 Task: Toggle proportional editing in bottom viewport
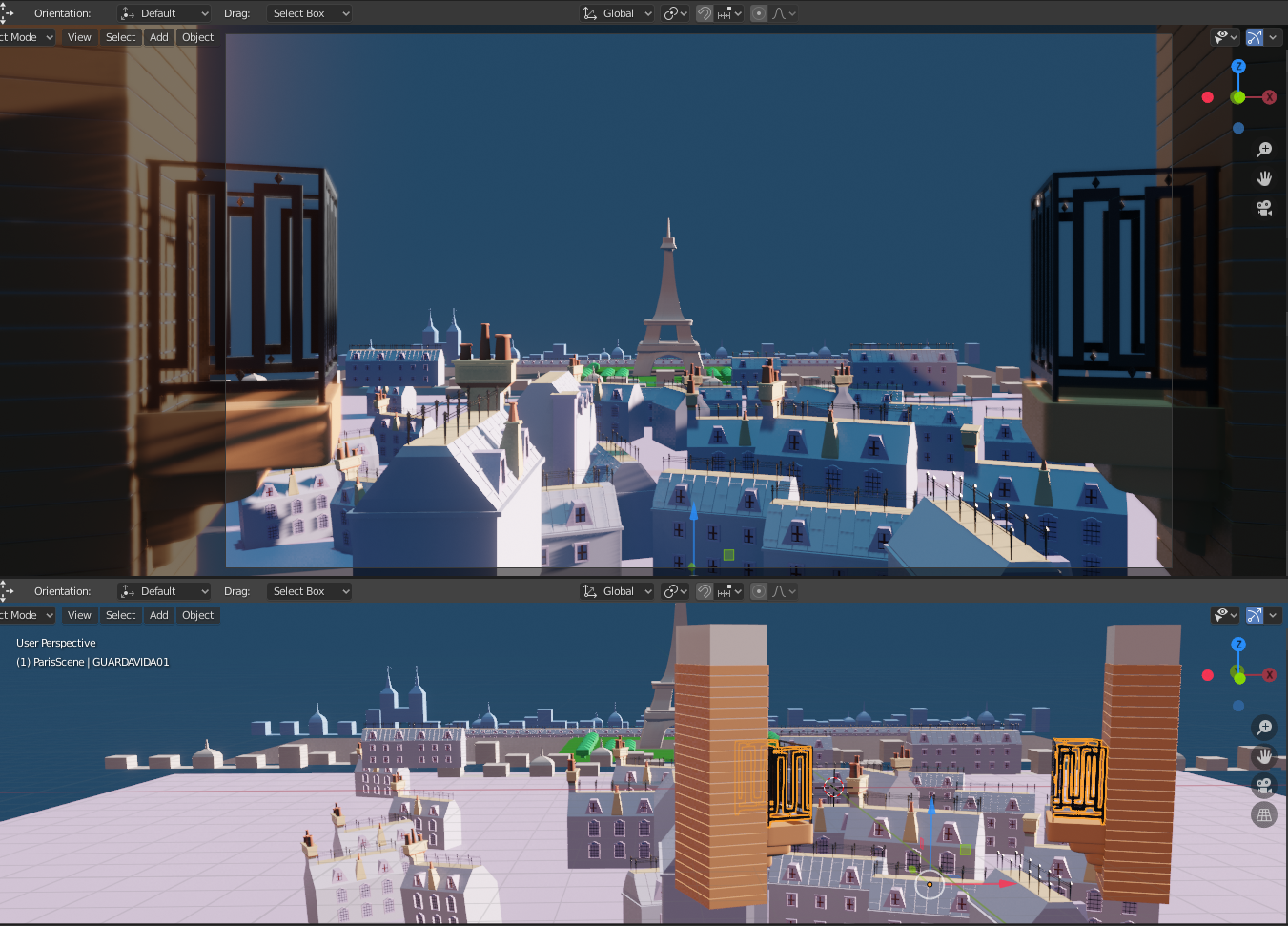coord(759,591)
